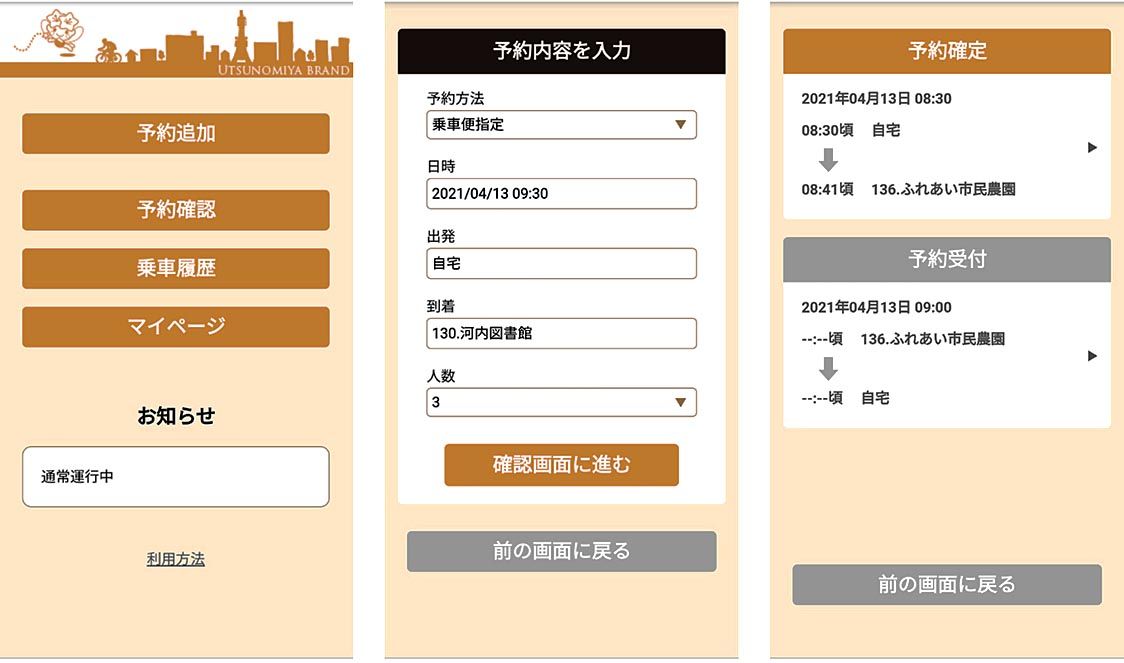Click the down arrow in the pending reservation
This screenshot has width=1124, height=663.
[828, 369]
